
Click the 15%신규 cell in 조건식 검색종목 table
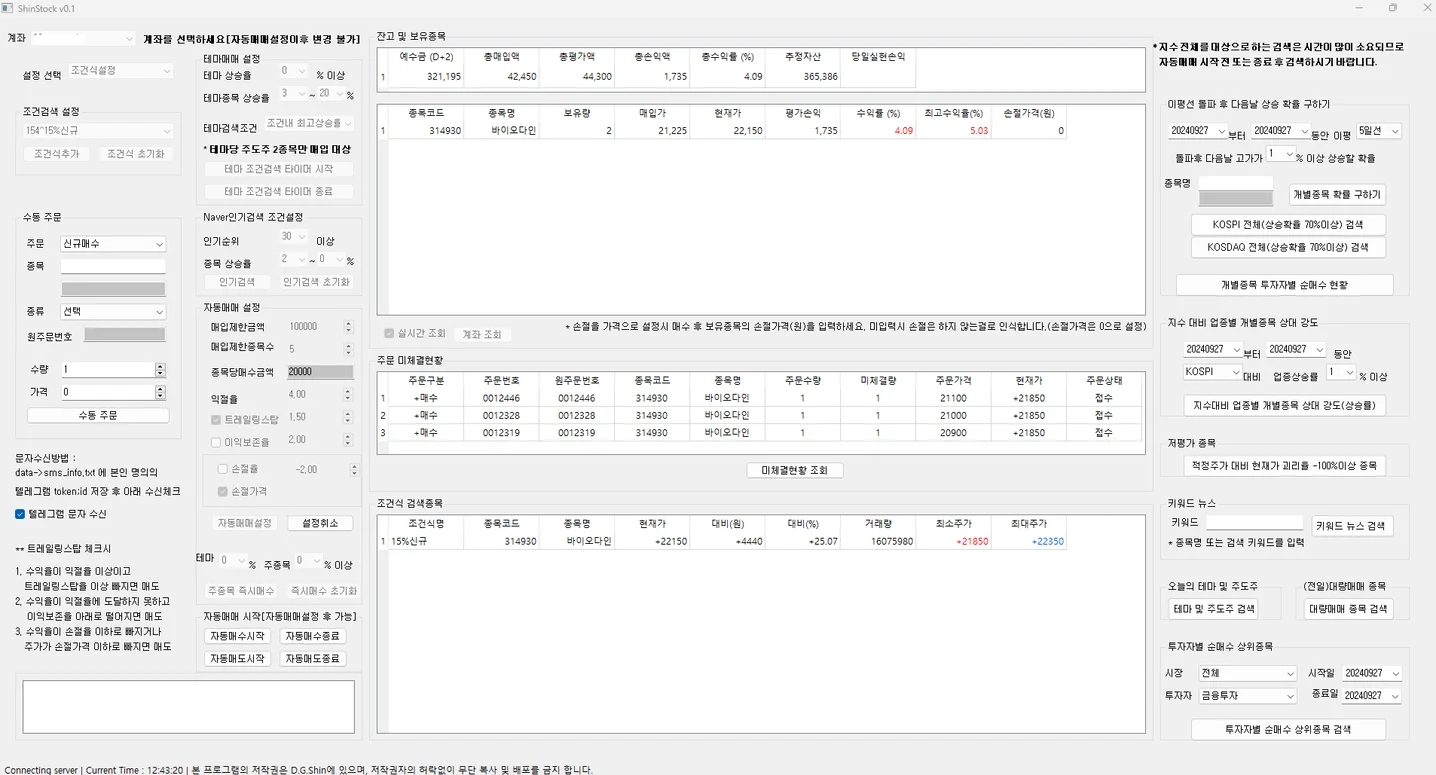click(x=427, y=541)
